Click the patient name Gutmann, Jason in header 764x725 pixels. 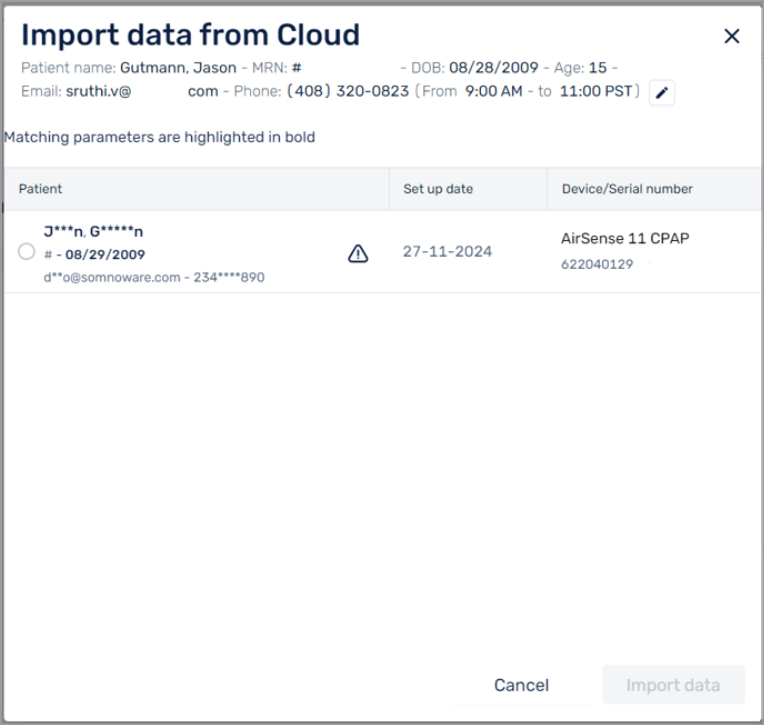coord(178,68)
